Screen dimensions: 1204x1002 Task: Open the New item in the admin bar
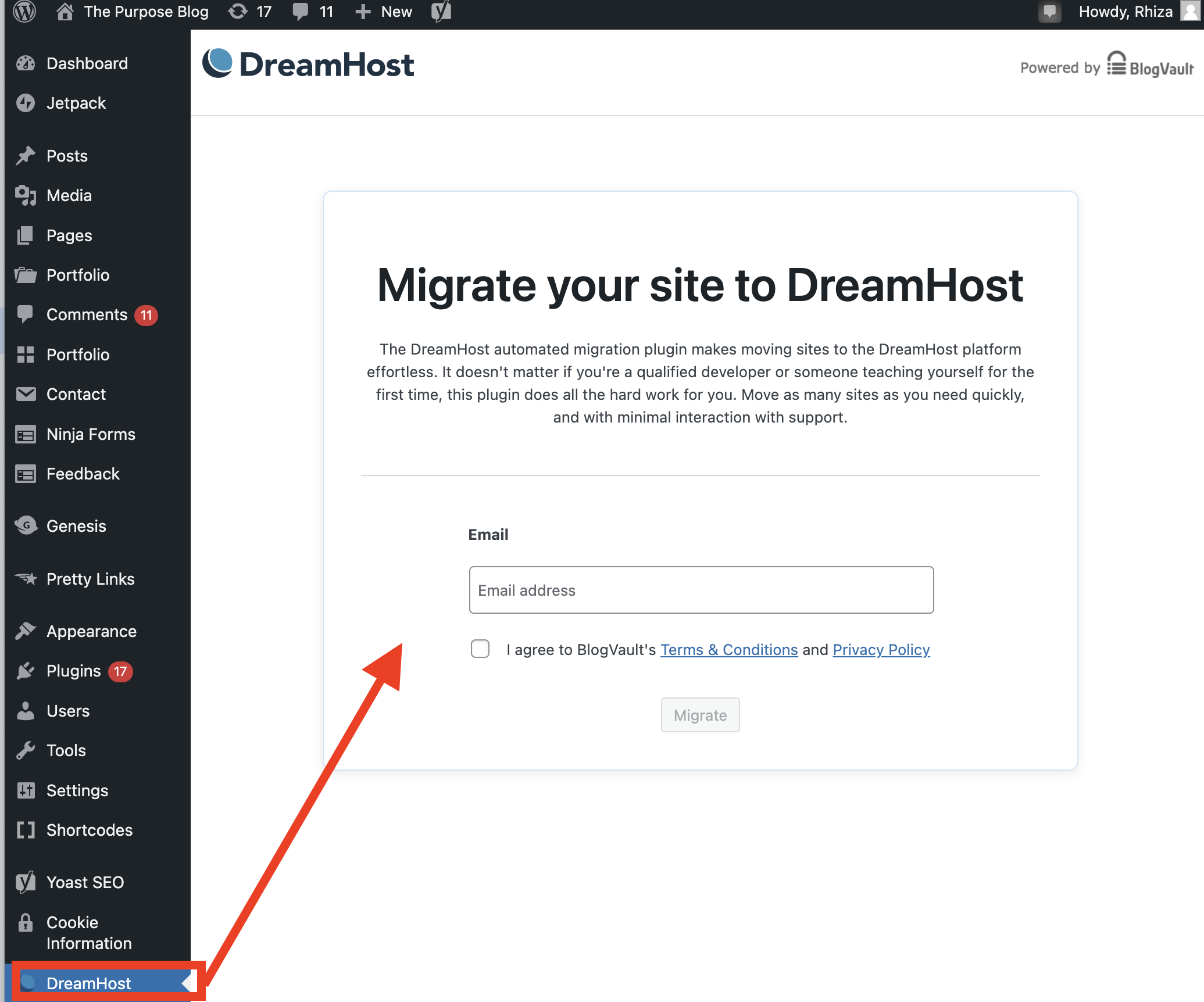383,11
